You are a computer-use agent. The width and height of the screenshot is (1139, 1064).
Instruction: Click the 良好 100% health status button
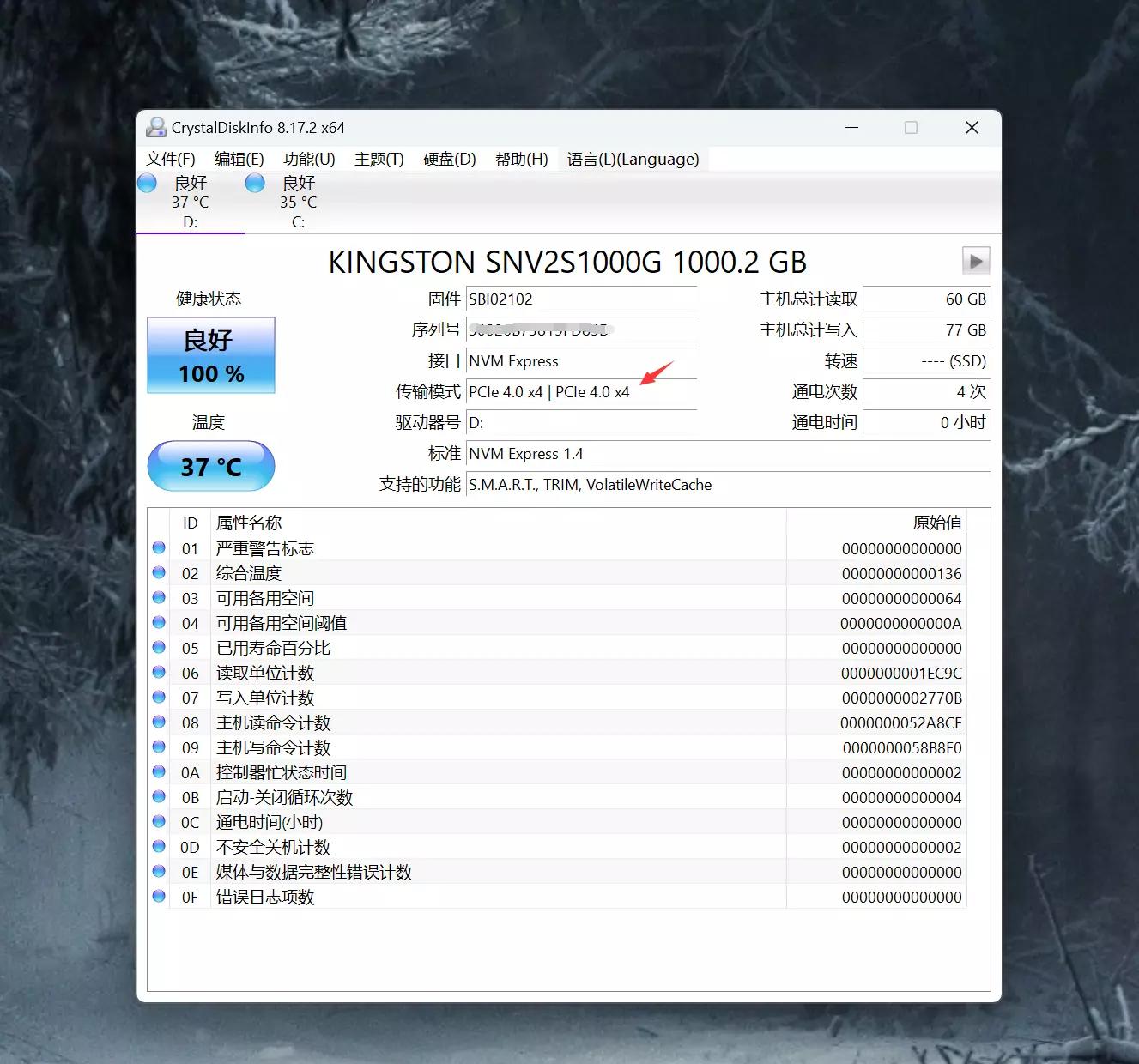(x=210, y=355)
